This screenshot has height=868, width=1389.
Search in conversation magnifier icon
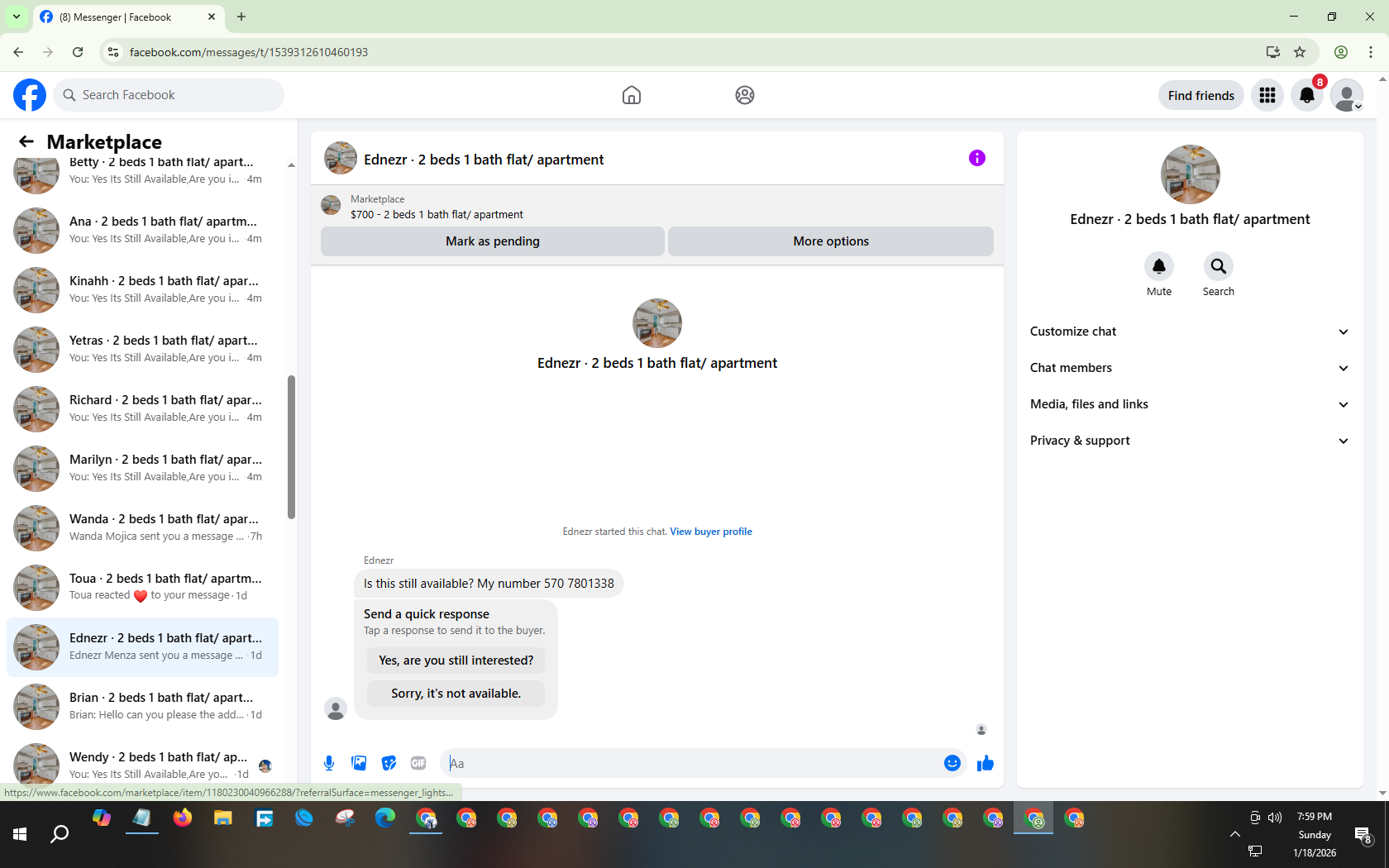coord(1219,266)
